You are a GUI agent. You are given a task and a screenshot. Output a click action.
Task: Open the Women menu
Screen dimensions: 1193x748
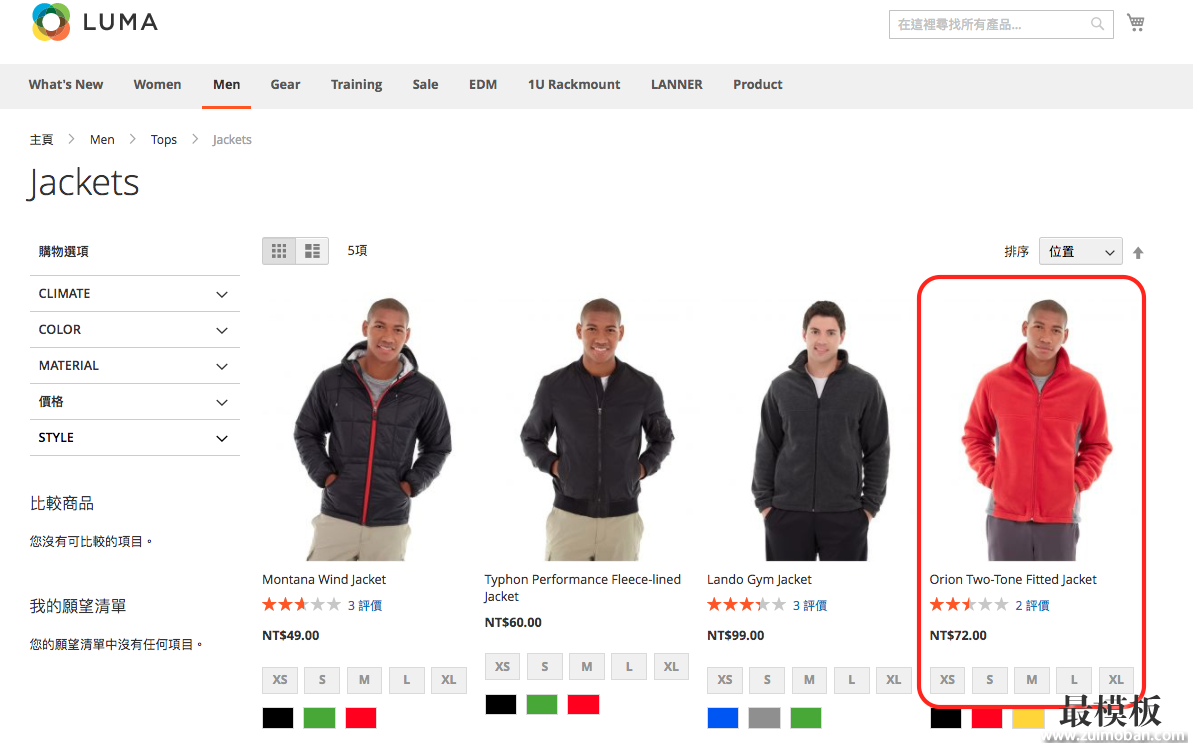point(157,84)
